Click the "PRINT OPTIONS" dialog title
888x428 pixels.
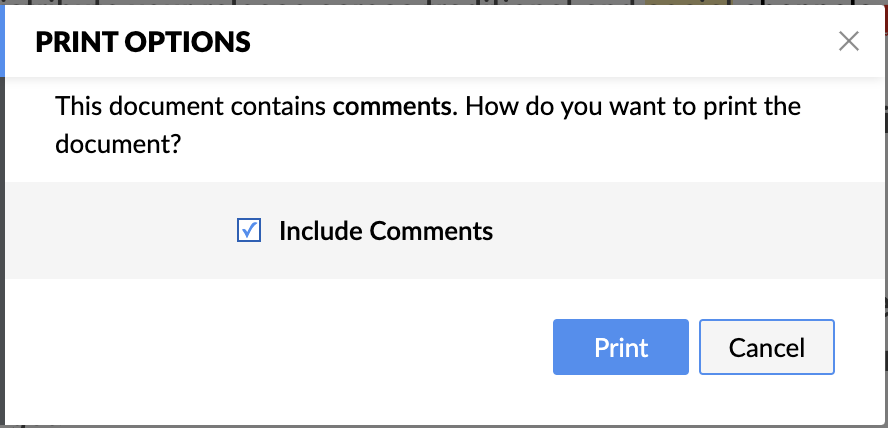pyautogui.click(x=143, y=42)
